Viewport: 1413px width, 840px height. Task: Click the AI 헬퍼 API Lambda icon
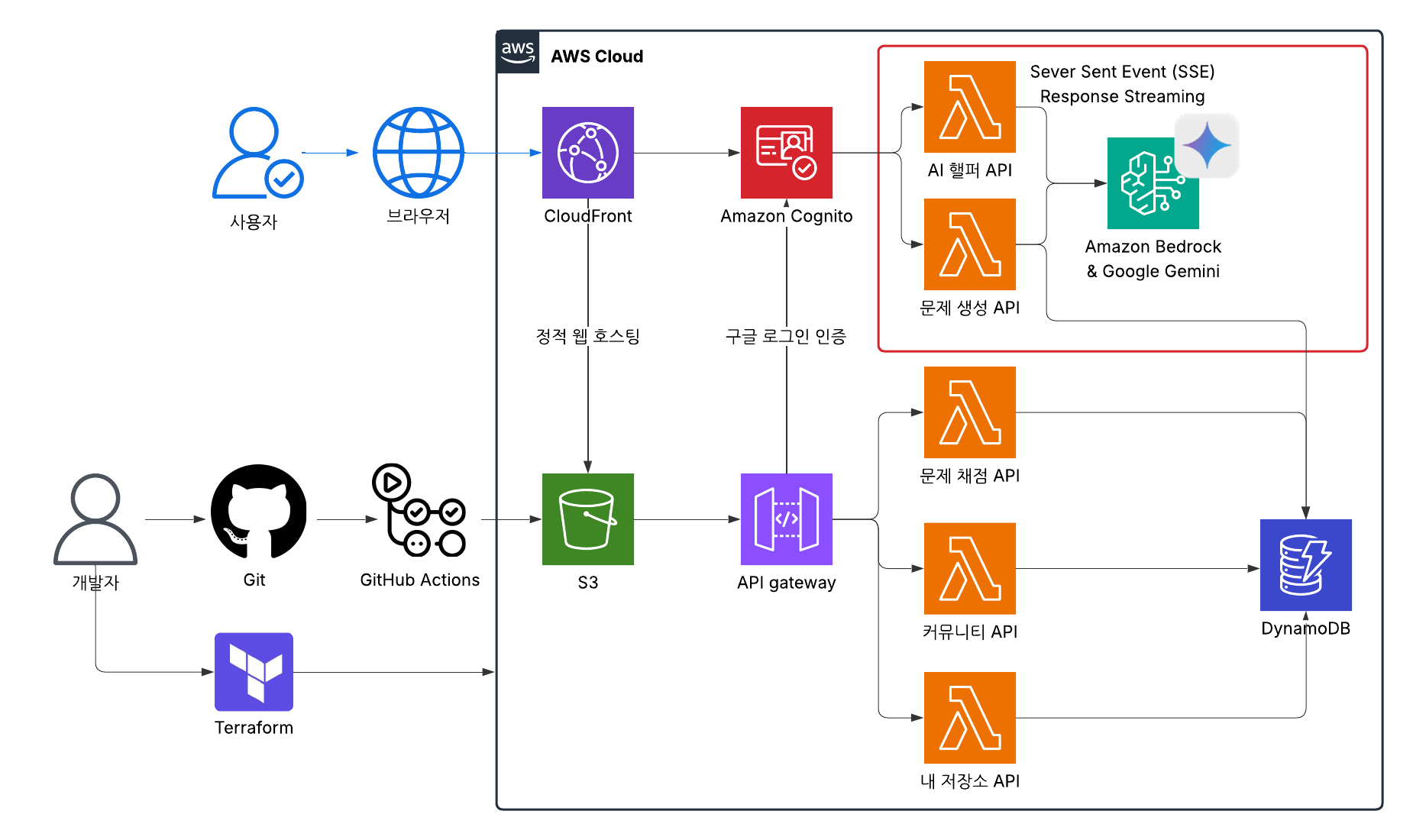tap(970, 107)
